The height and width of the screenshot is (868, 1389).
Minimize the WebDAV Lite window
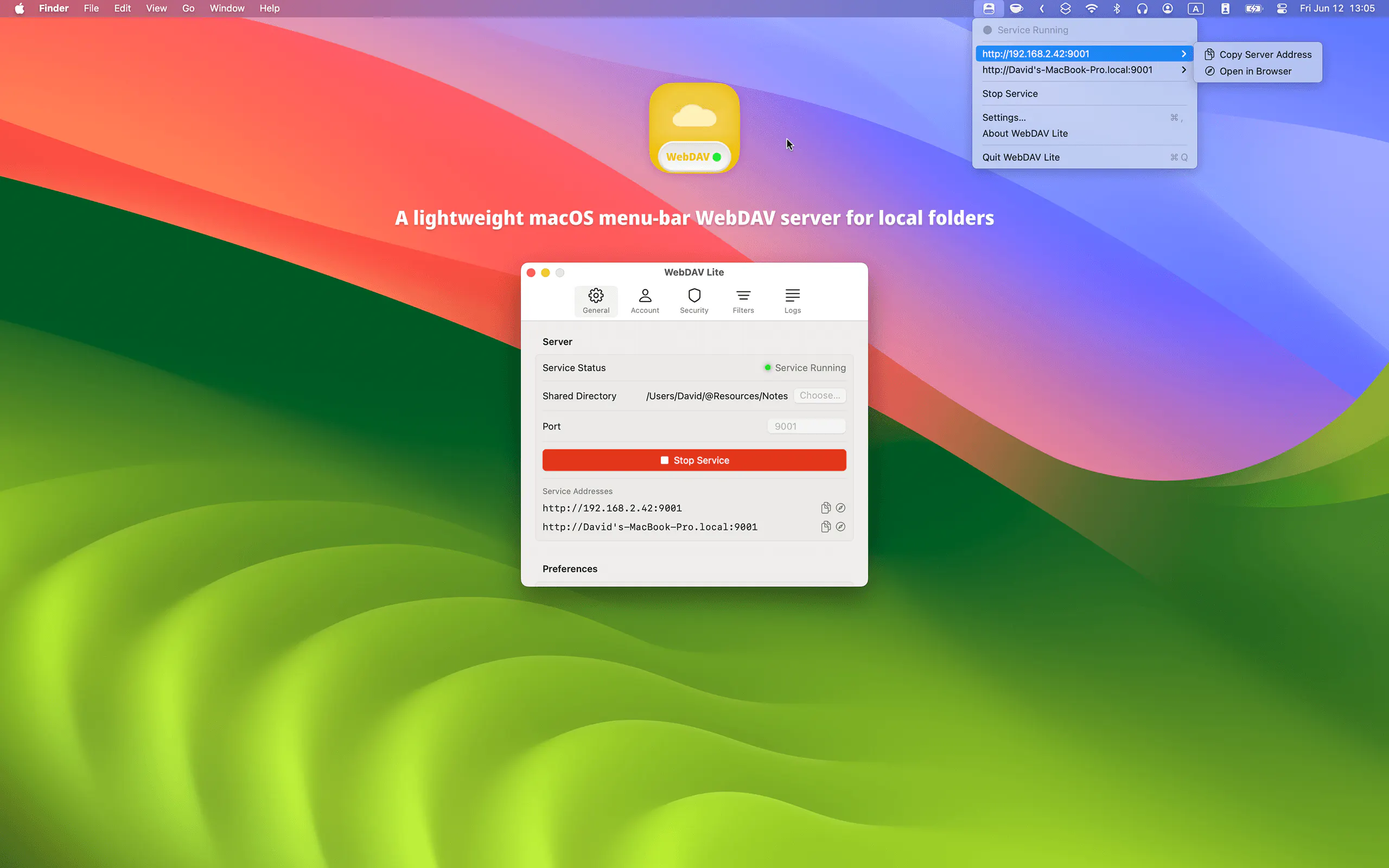click(x=545, y=272)
